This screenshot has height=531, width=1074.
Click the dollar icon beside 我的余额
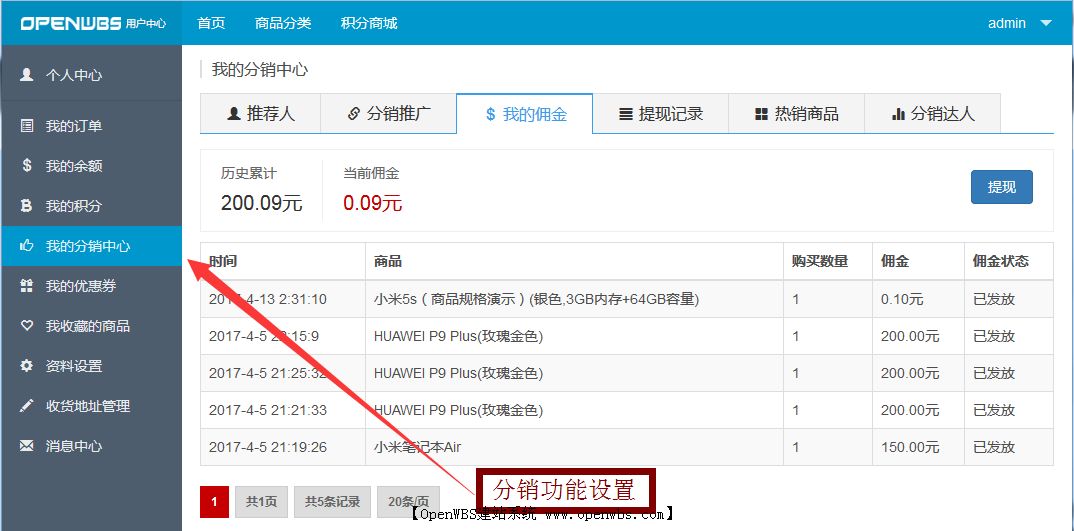click(x=27, y=166)
